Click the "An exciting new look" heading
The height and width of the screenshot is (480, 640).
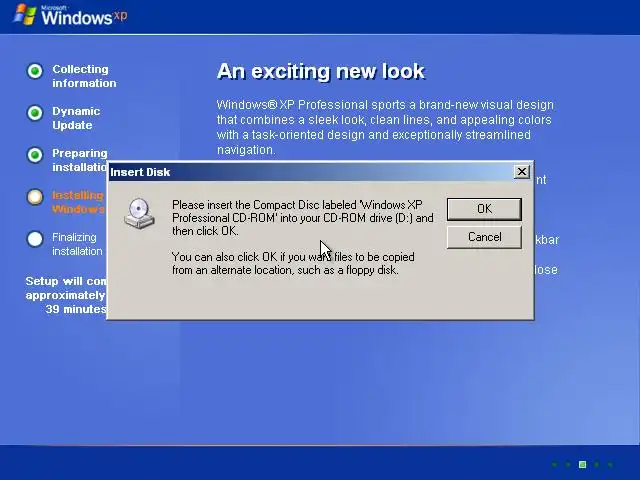[321, 71]
